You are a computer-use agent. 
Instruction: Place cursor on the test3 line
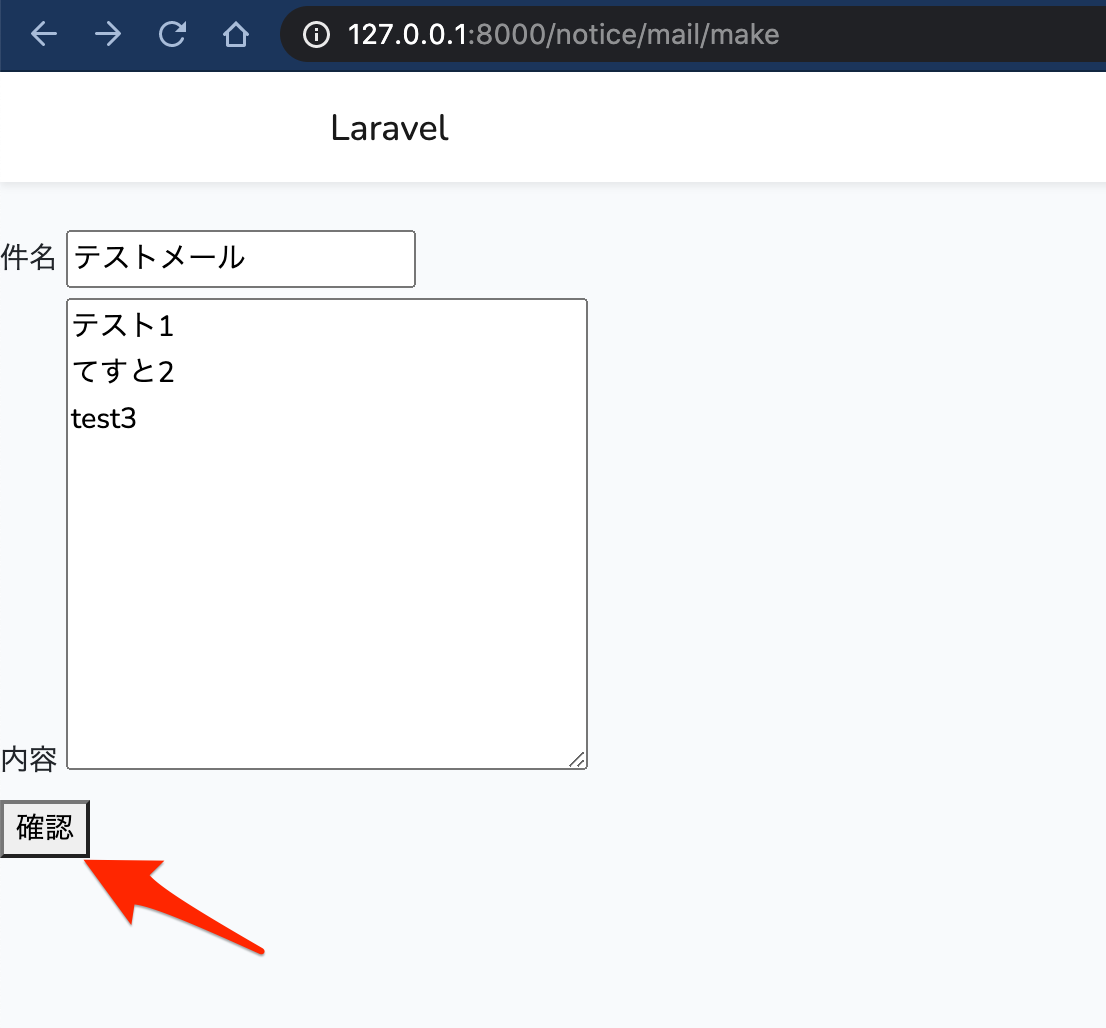tap(104, 417)
